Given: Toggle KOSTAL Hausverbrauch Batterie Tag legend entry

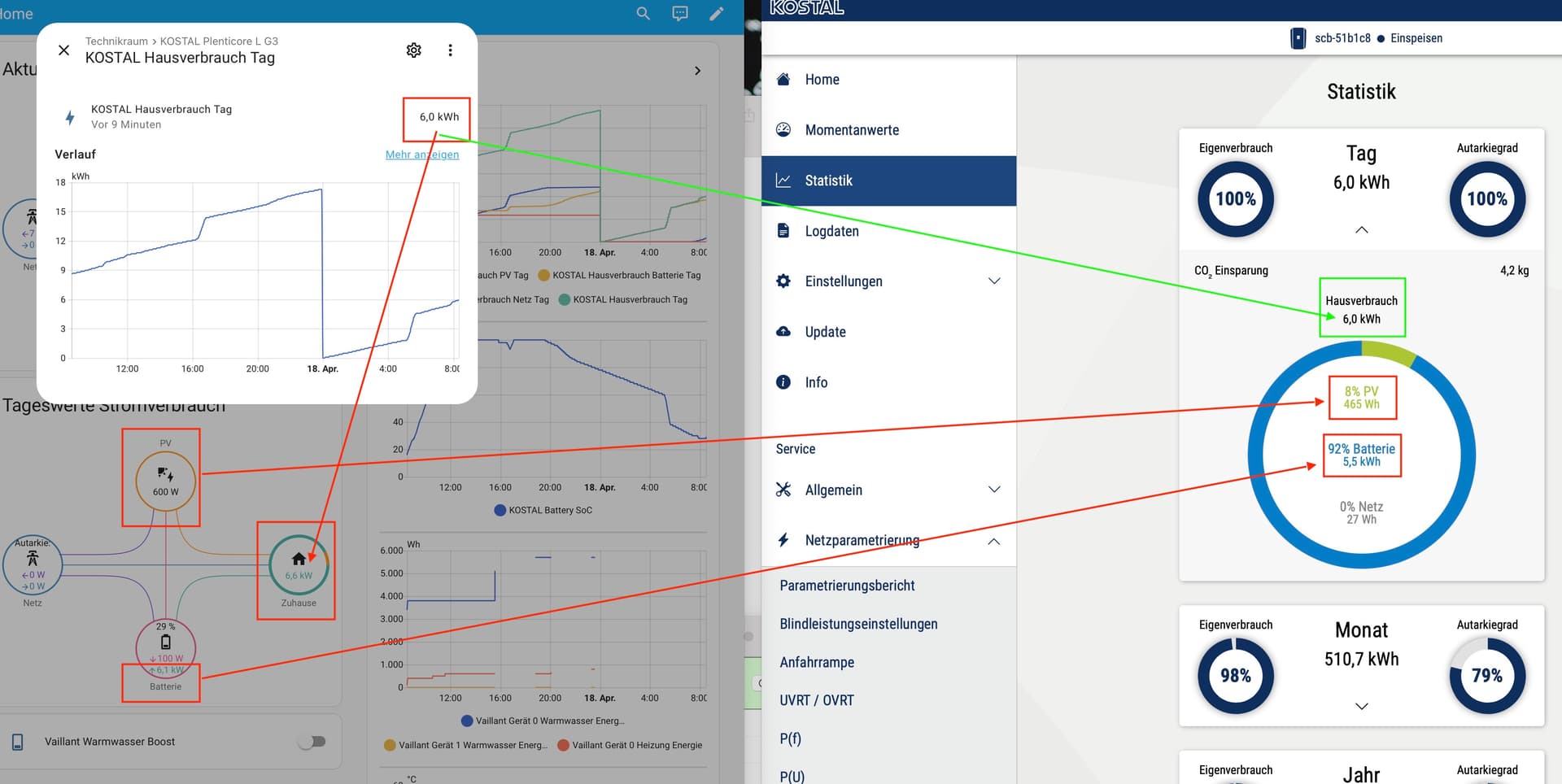Looking at the screenshot, I should pos(619,275).
